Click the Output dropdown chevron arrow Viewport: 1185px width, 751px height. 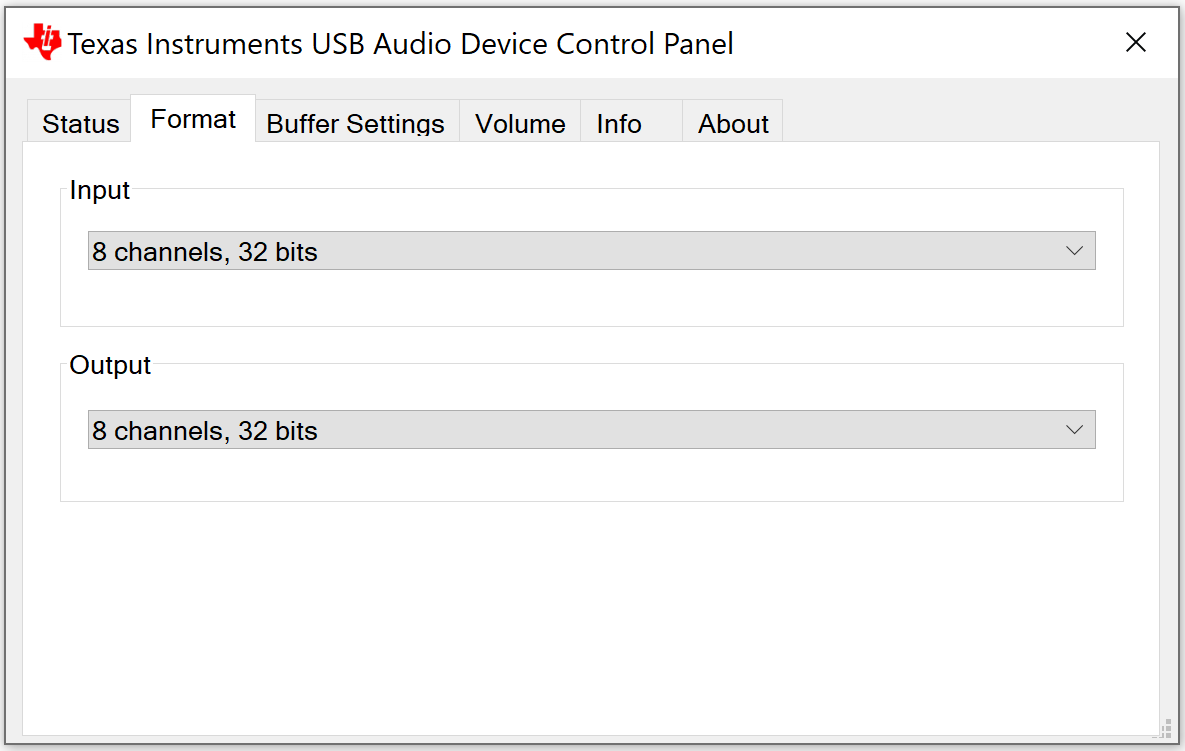coord(1075,430)
